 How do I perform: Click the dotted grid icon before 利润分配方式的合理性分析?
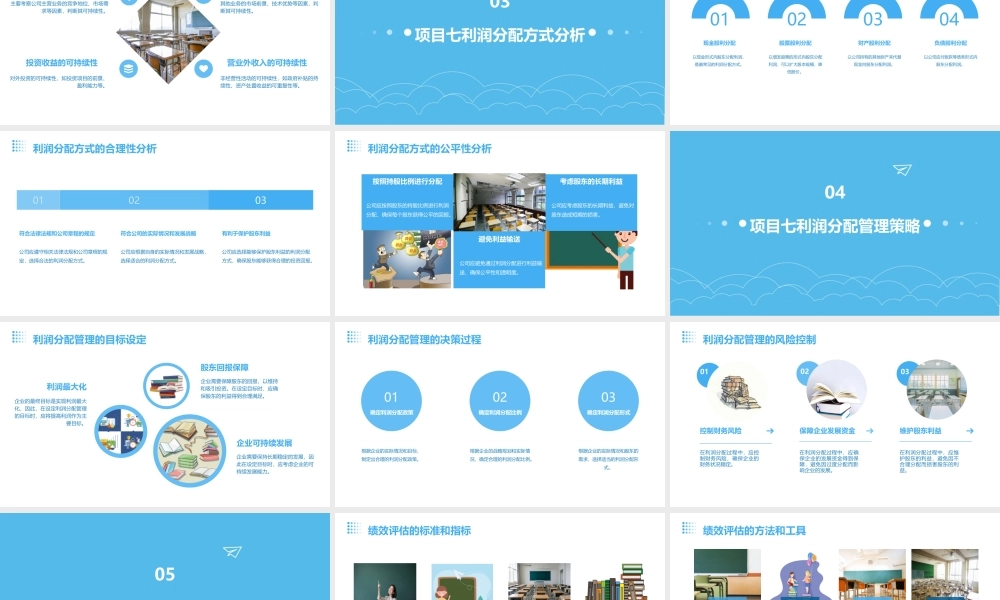(18, 147)
